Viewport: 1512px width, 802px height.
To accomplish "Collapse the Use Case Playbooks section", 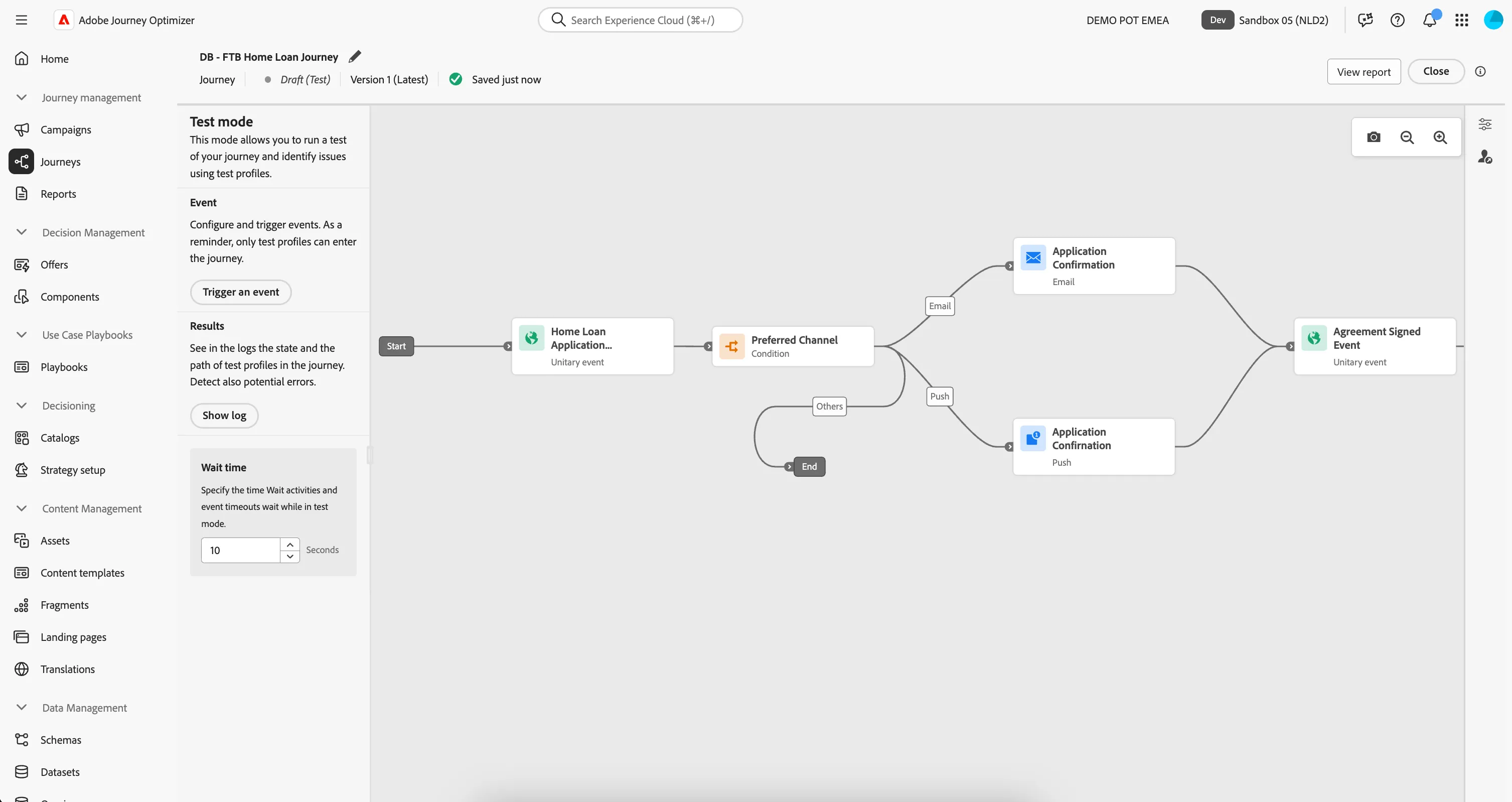I will coord(22,335).
